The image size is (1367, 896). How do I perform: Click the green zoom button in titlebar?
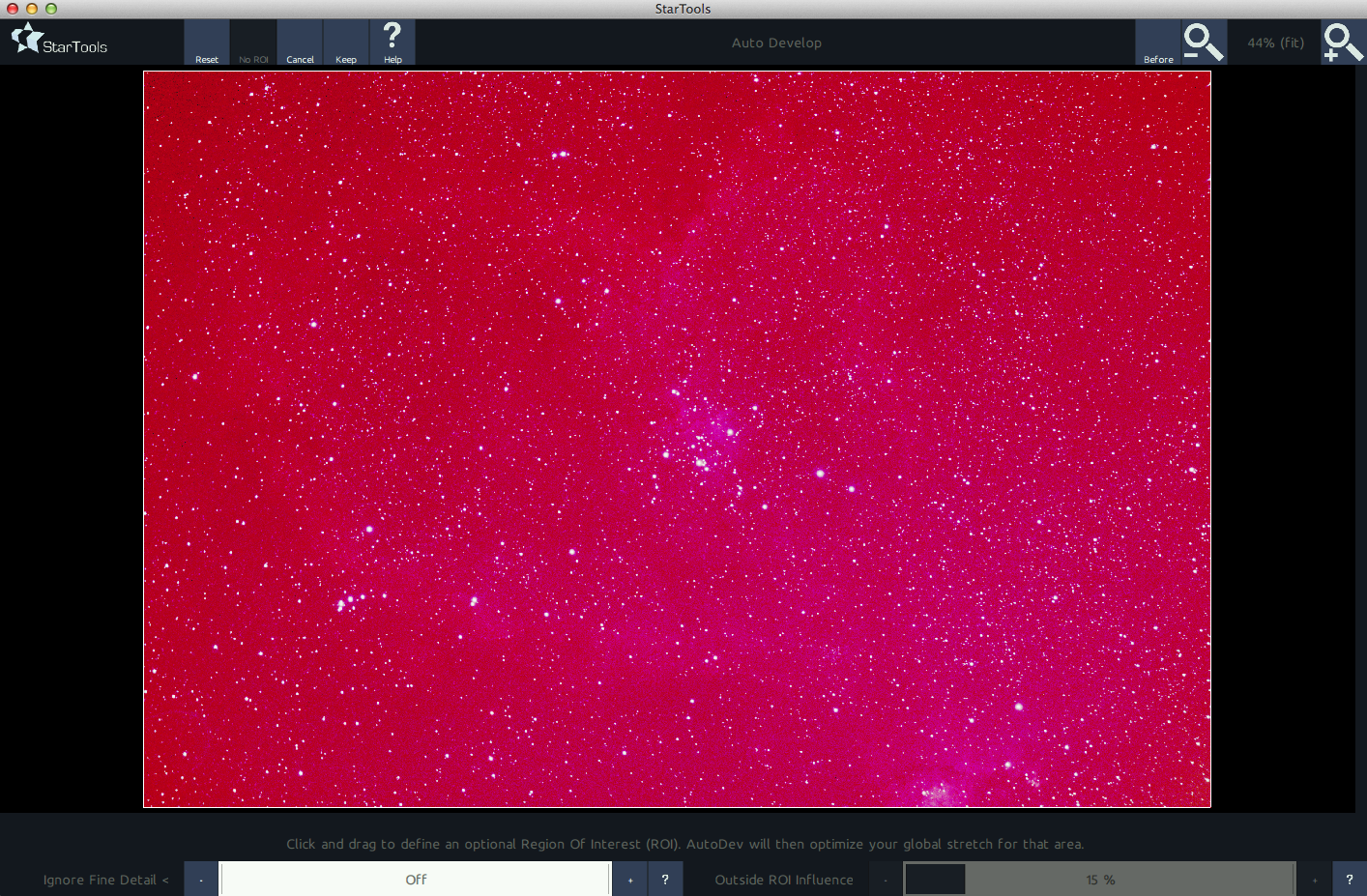point(50,9)
